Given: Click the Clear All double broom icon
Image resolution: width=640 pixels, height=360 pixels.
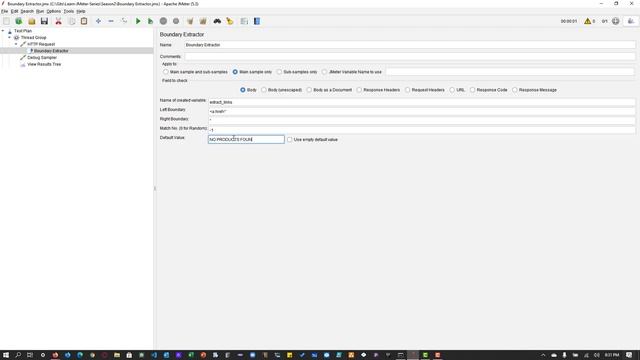Looking at the screenshot, I should [203, 21].
